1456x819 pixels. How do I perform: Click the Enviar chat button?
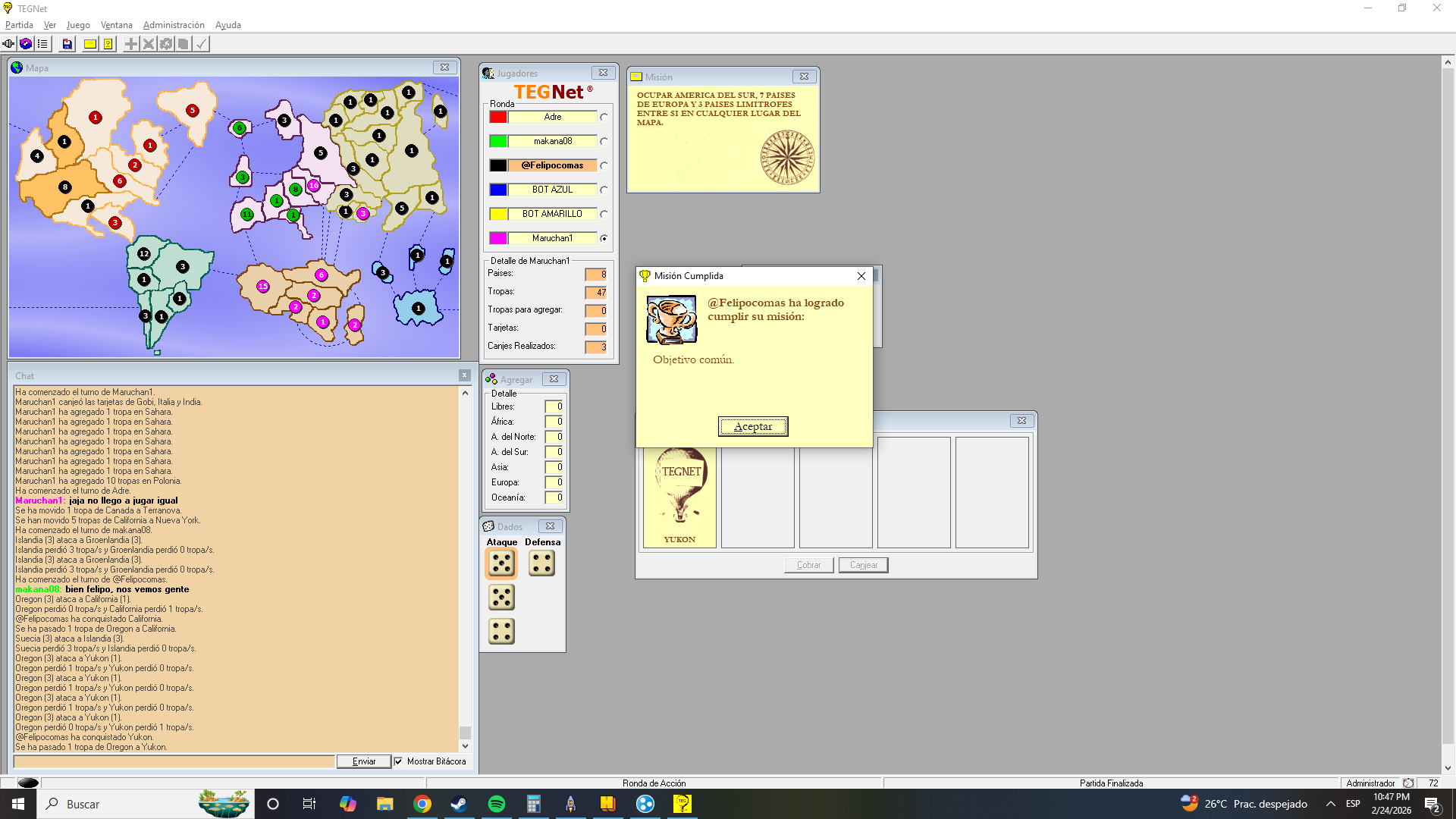(x=364, y=761)
